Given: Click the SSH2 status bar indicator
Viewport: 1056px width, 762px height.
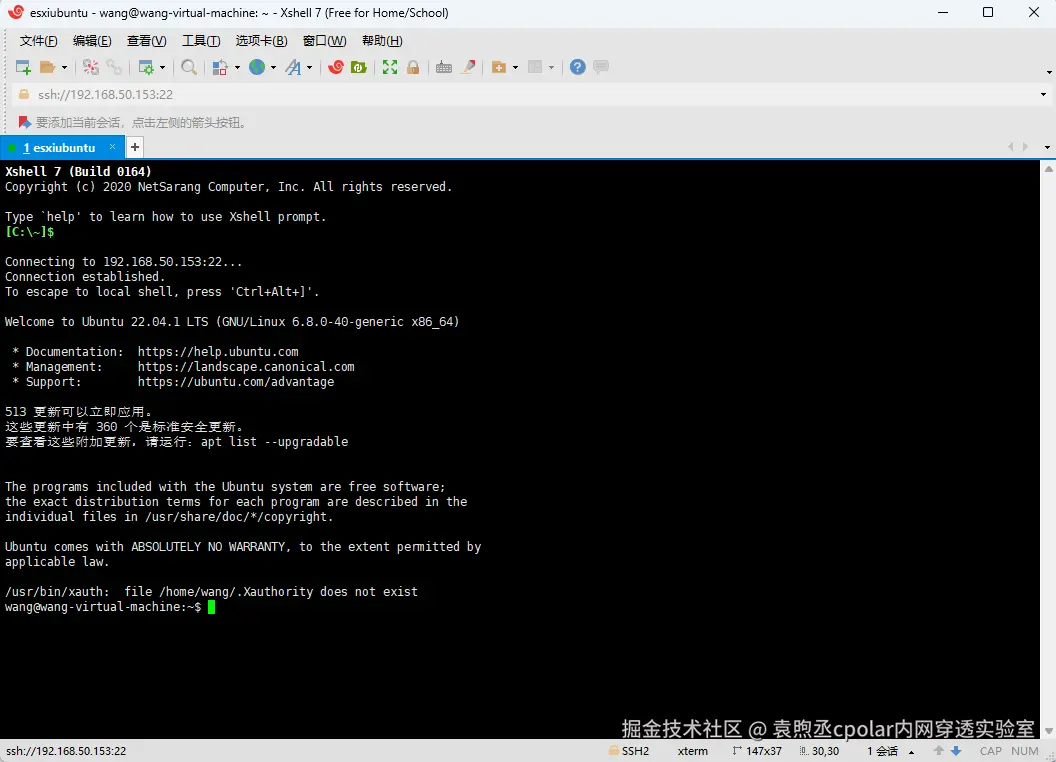Looking at the screenshot, I should (628, 751).
